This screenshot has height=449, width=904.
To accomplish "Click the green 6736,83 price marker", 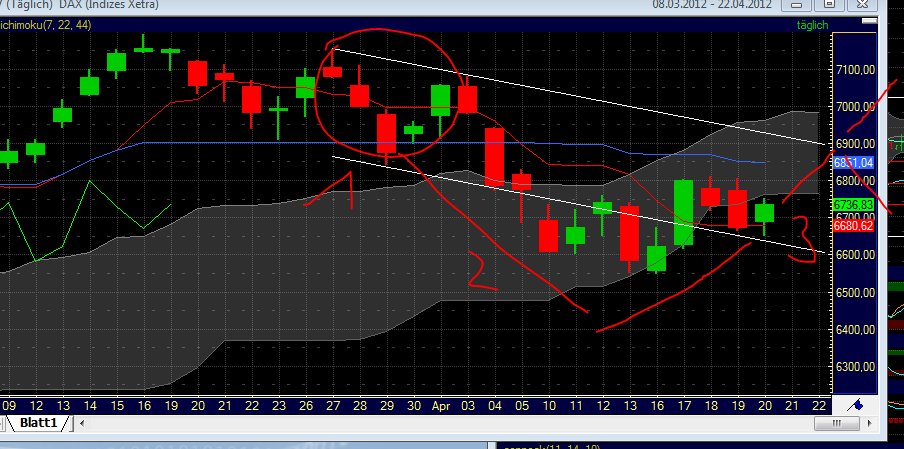I will [853, 205].
